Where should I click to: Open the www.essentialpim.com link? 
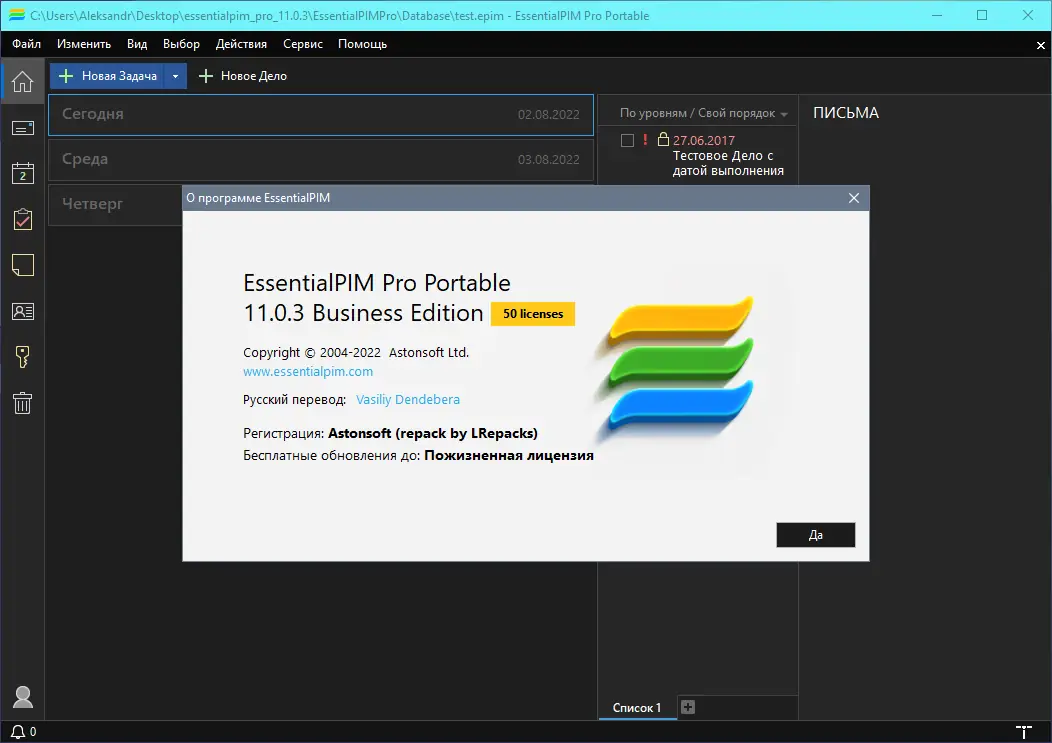click(308, 371)
